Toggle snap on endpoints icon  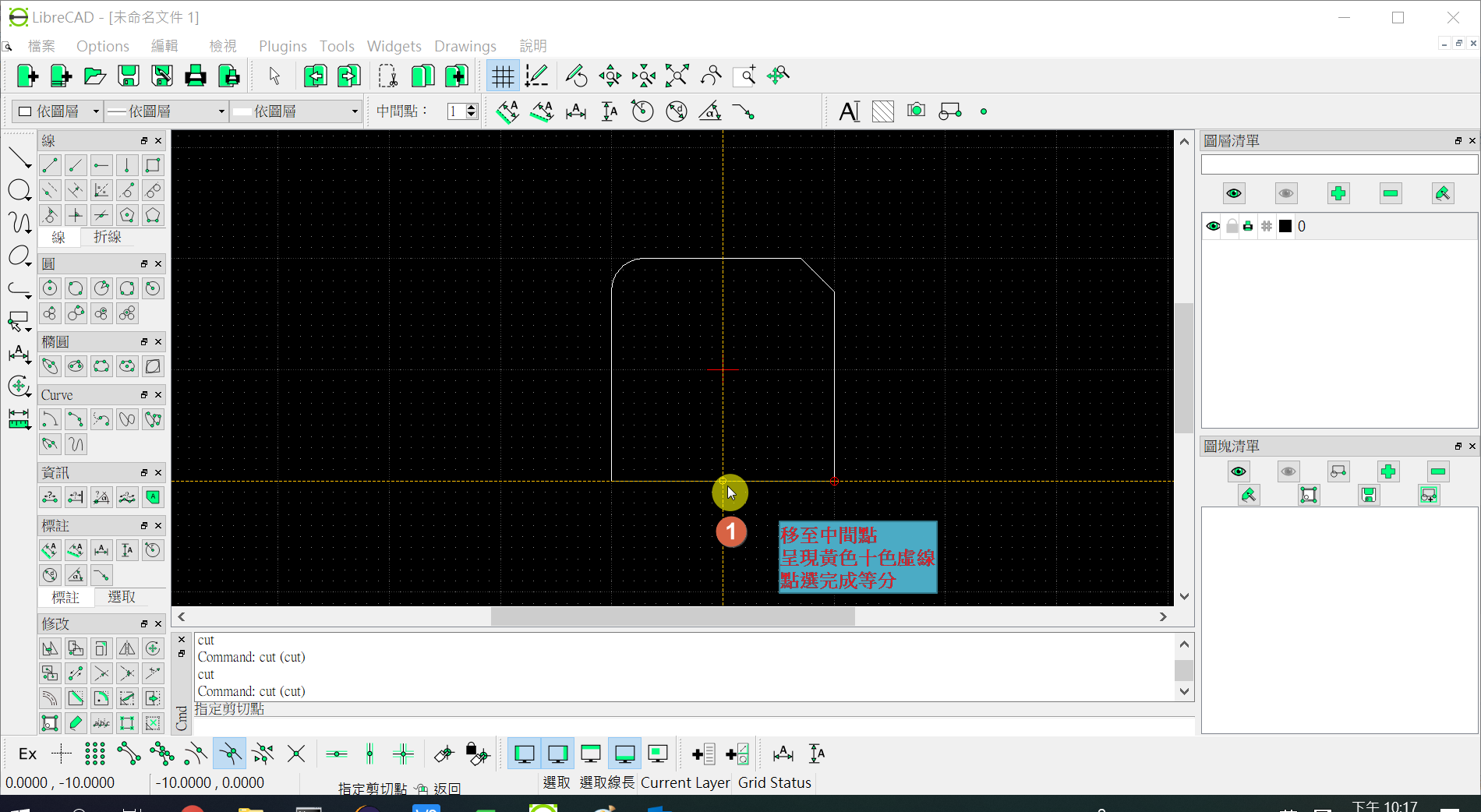point(129,754)
